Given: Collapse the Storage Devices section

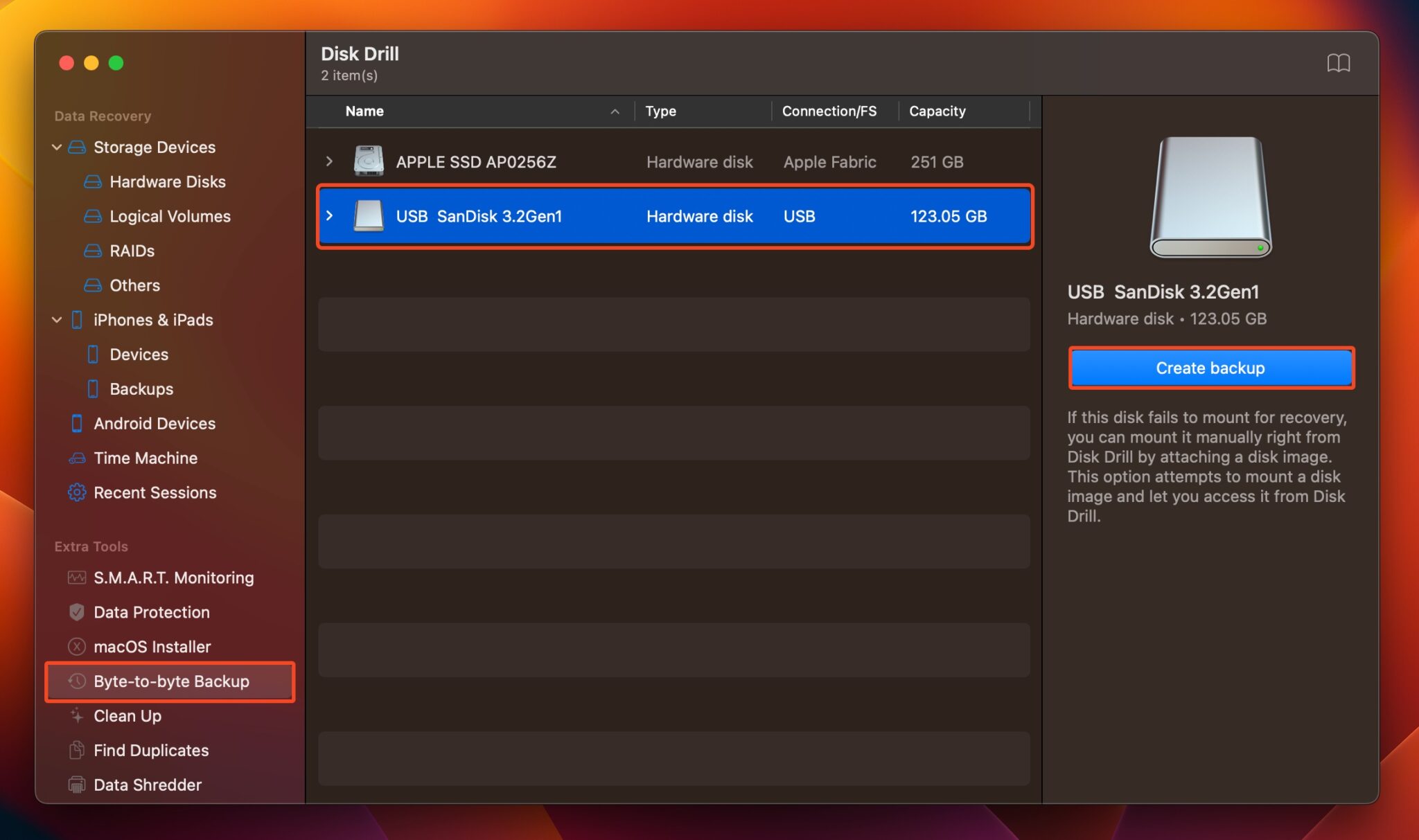Looking at the screenshot, I should coord(57,147).
